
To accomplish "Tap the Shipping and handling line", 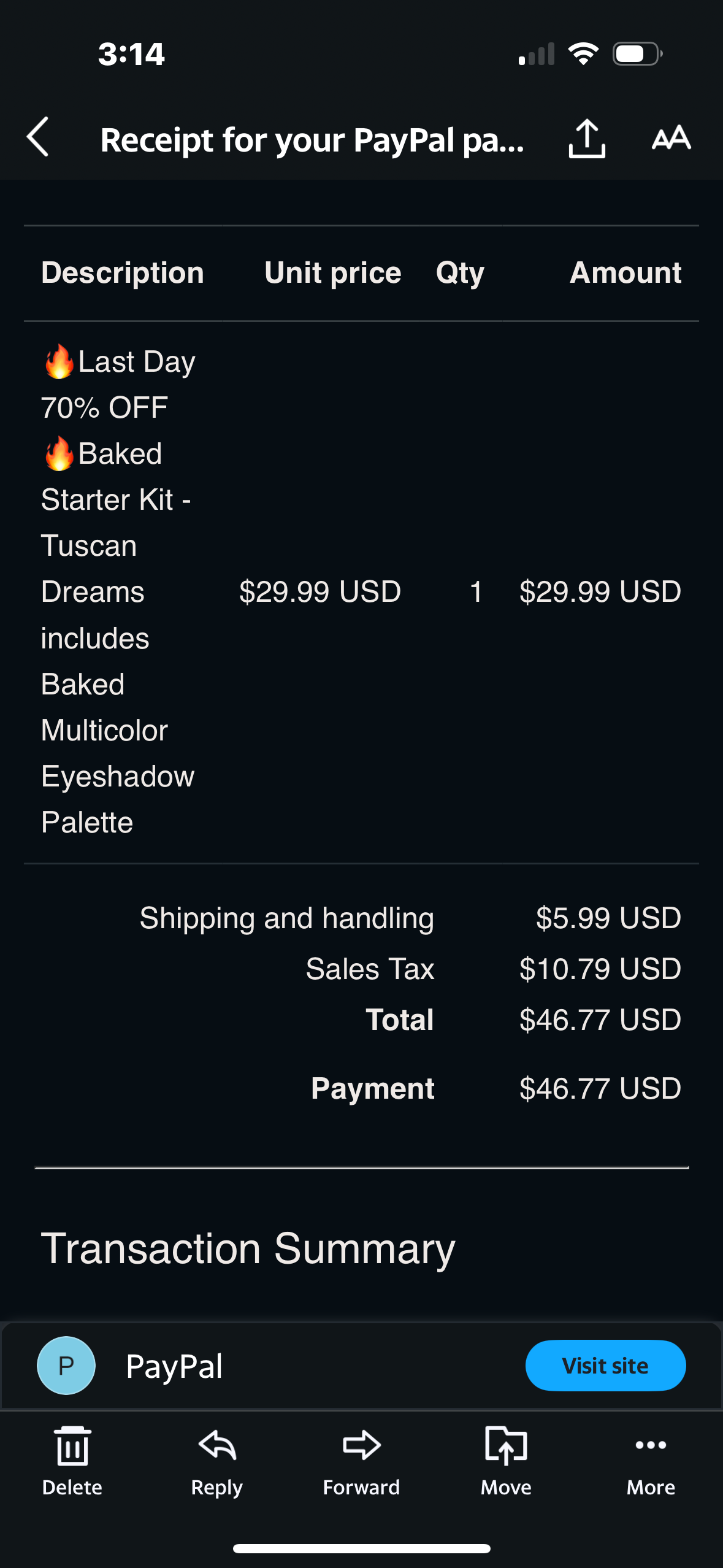I will tap(286, 918).
